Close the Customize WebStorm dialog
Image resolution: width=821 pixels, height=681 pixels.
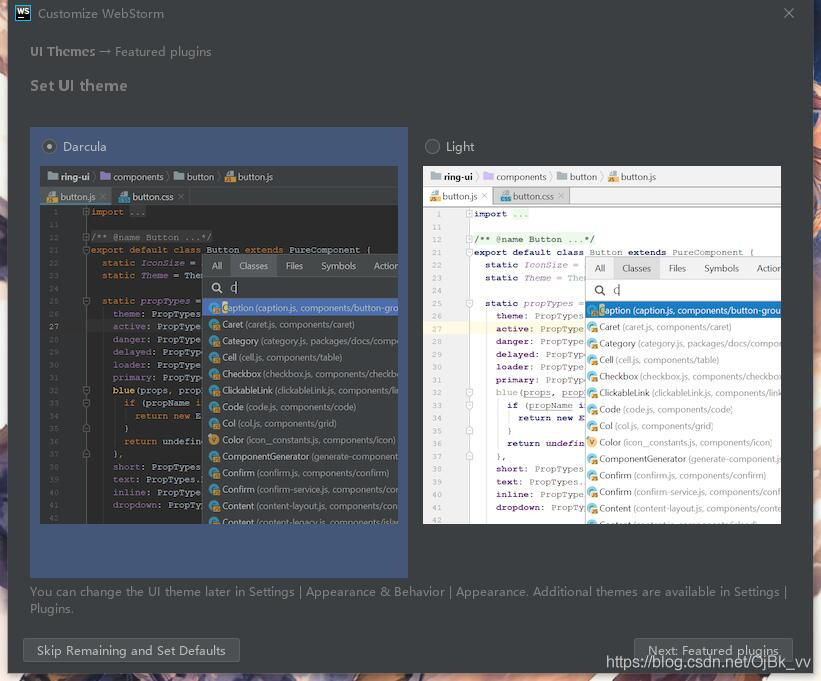click(x=789, y=14)
